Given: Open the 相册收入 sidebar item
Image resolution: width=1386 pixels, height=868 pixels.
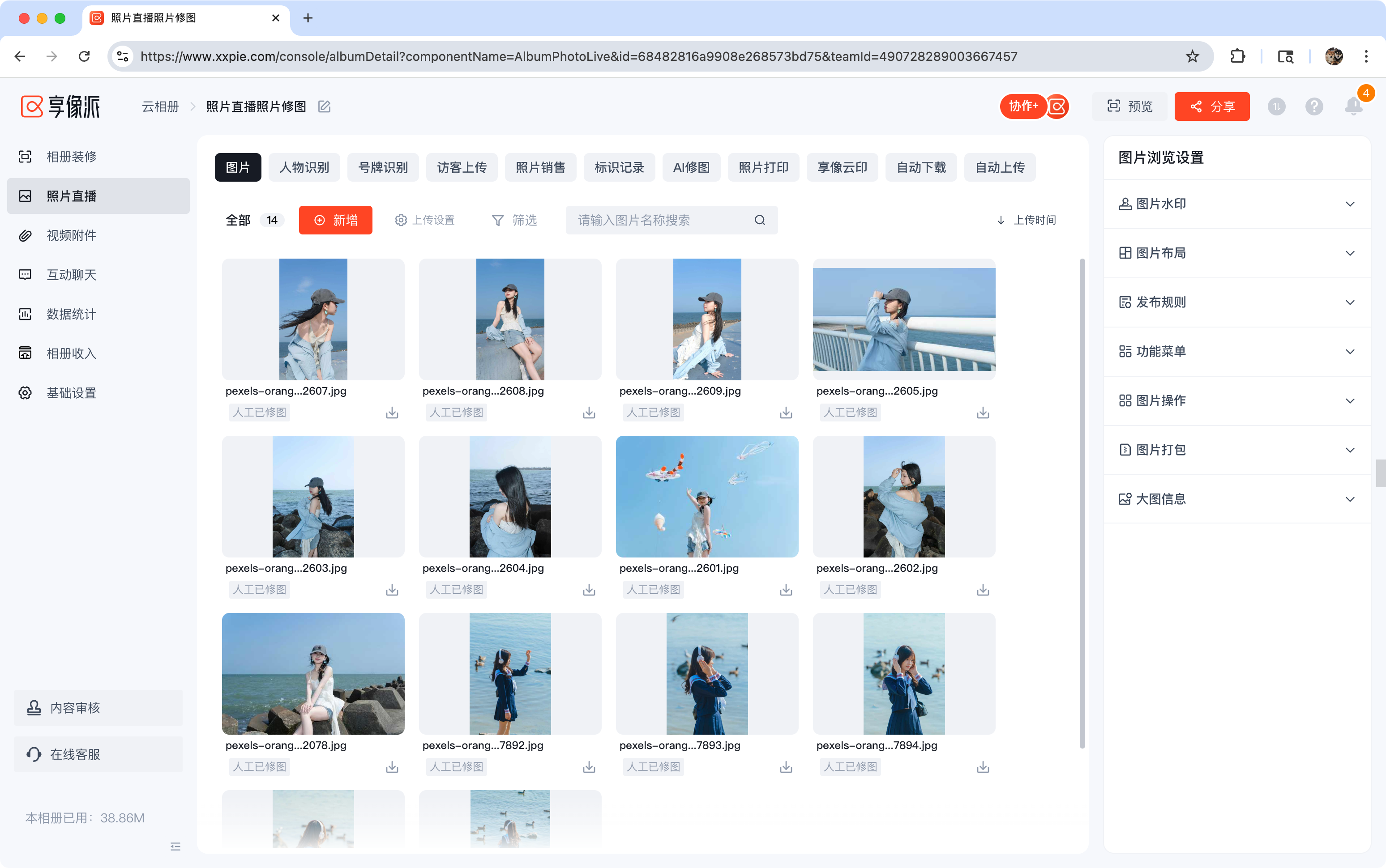Looking at the screenshot, I should 98,353.
